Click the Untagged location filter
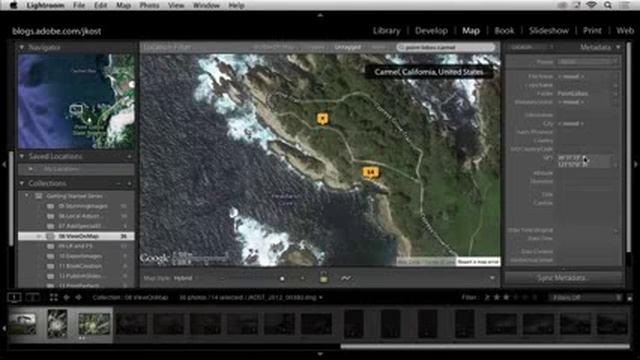 347,47
